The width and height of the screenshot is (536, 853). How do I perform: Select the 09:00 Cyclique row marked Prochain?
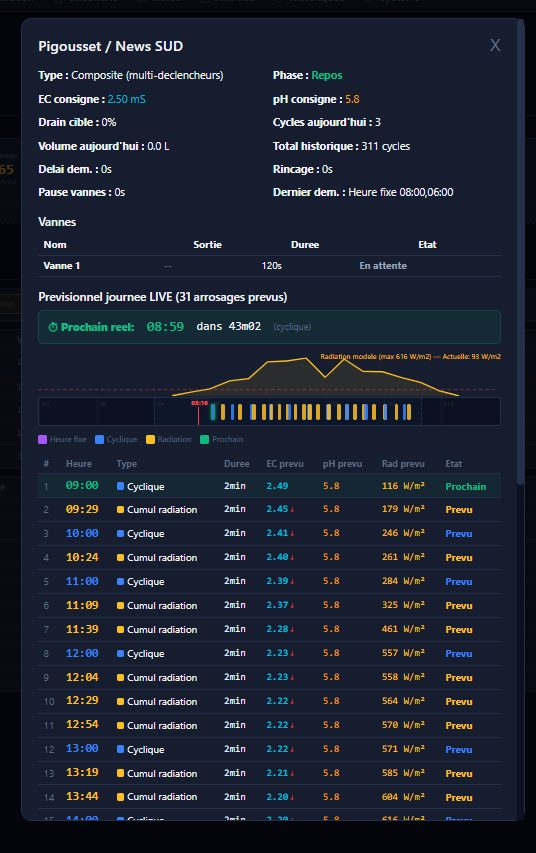coord(269,486)
